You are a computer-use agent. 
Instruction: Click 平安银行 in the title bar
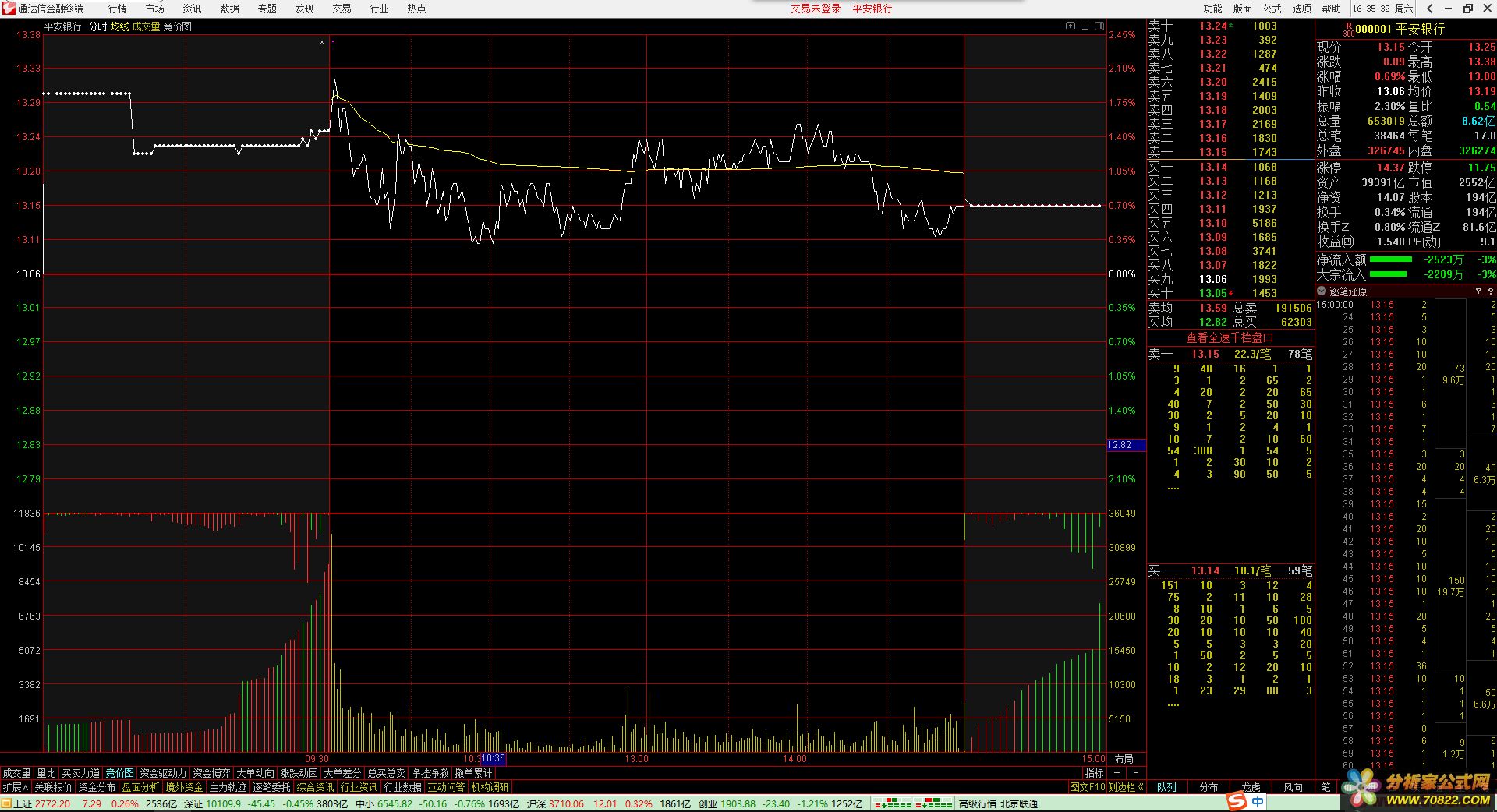point(872,9)
